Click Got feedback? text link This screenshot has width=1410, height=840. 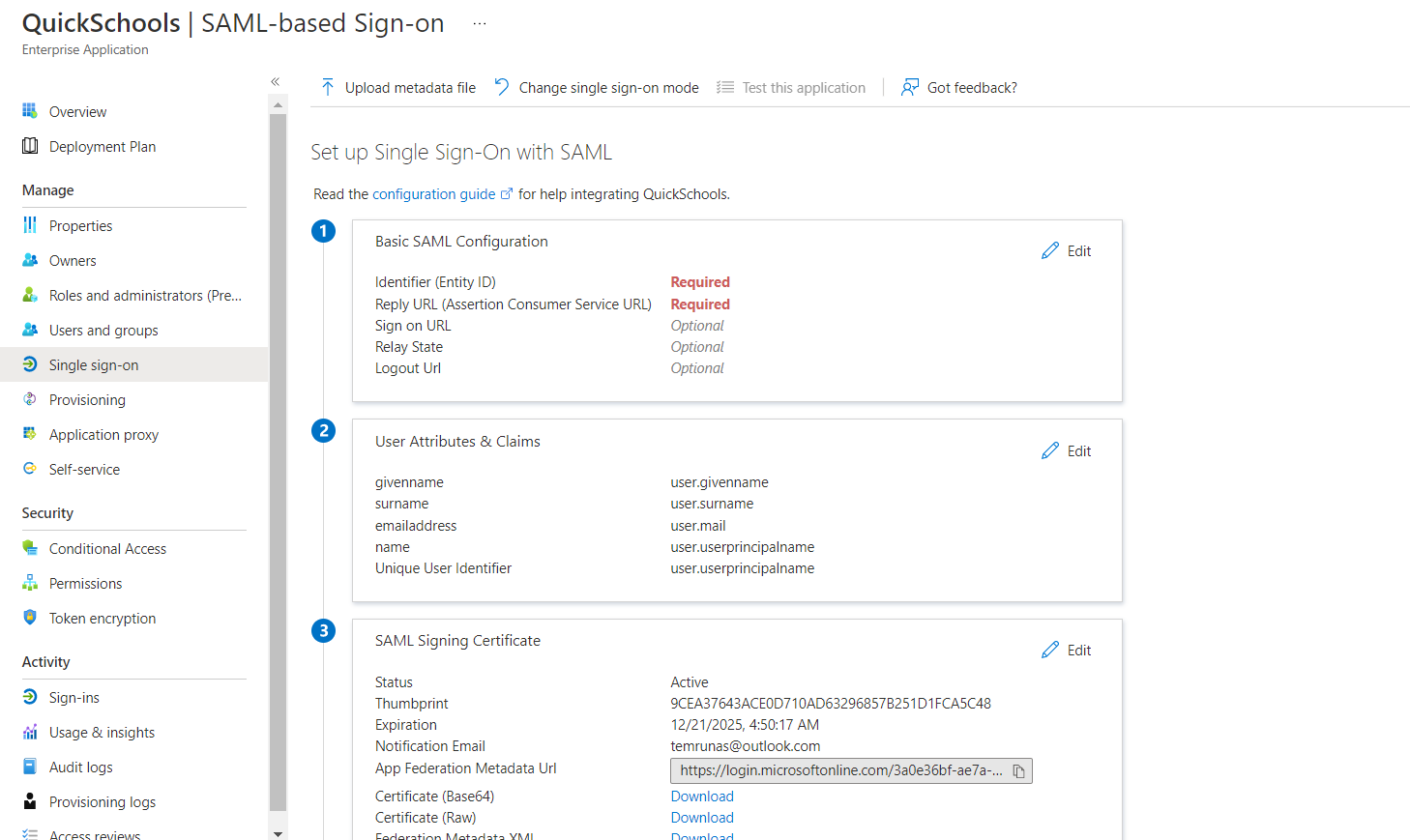tap(972, 87)
